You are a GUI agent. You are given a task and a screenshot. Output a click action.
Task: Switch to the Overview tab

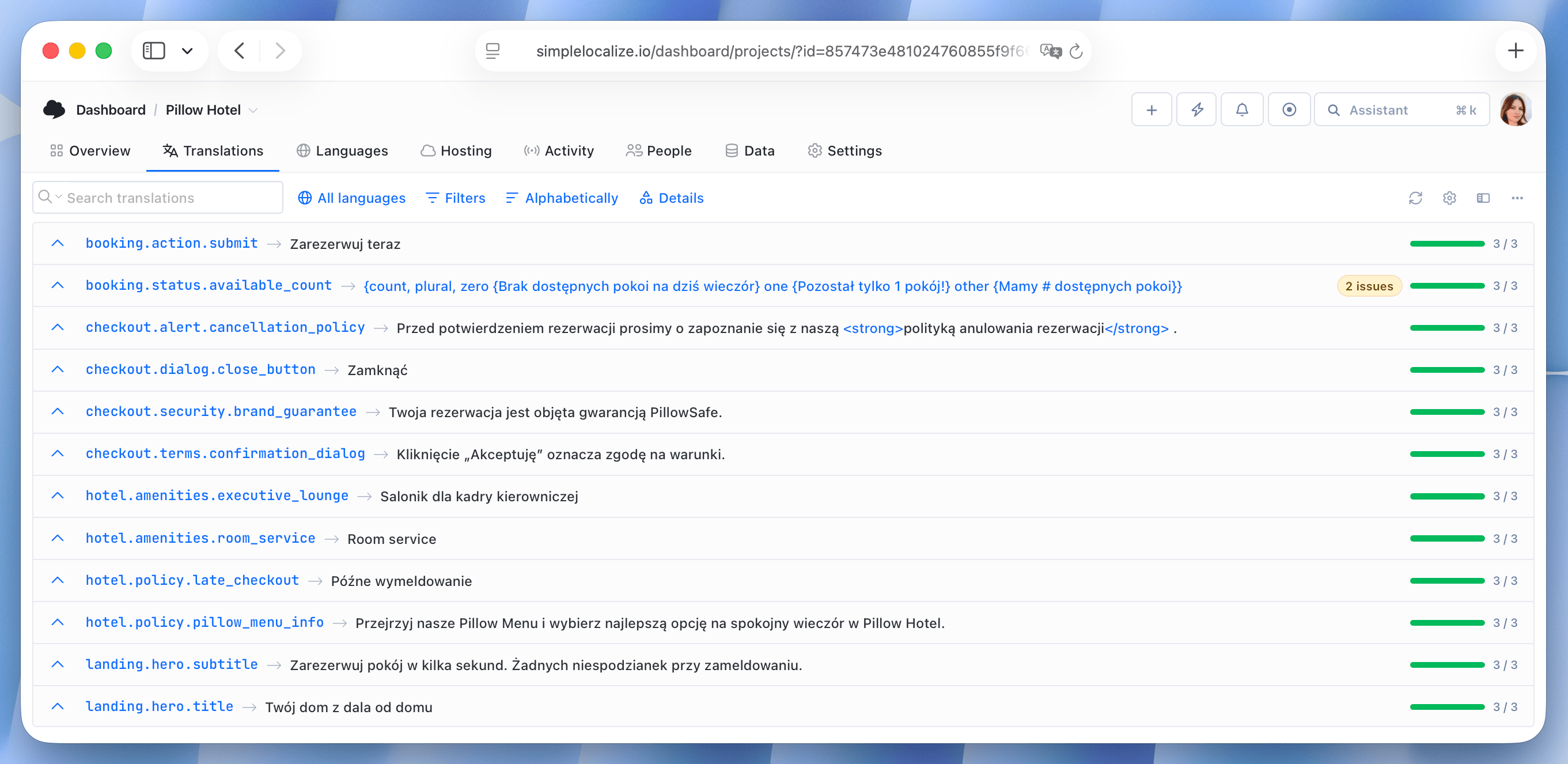pos(89,150)
